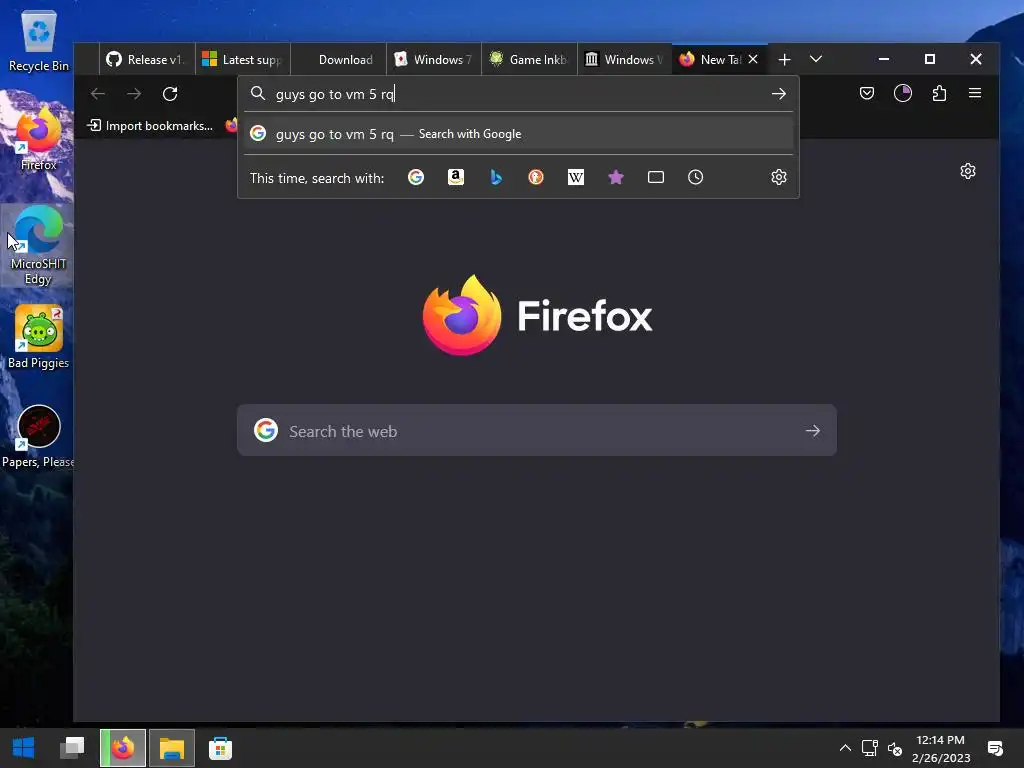
Task: Expand the list all tabs chevron
Action: click(x=816, y=59)
